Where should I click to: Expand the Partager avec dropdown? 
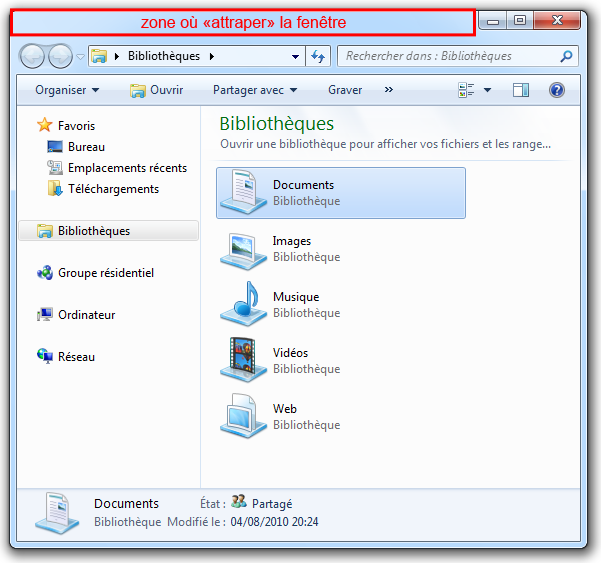point(255,90)
